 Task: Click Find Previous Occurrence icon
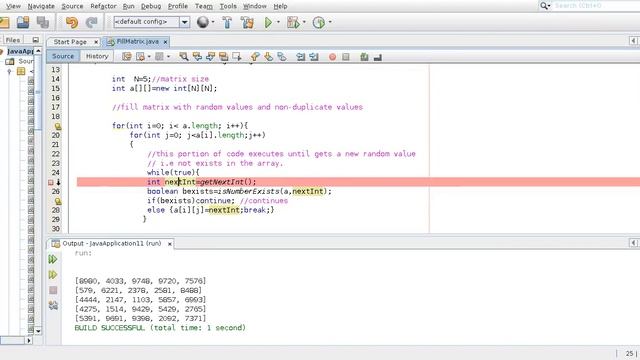[197, 57]
